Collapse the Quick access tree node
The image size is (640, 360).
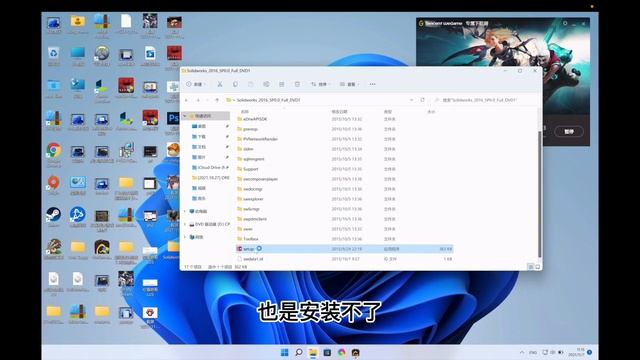185,116
